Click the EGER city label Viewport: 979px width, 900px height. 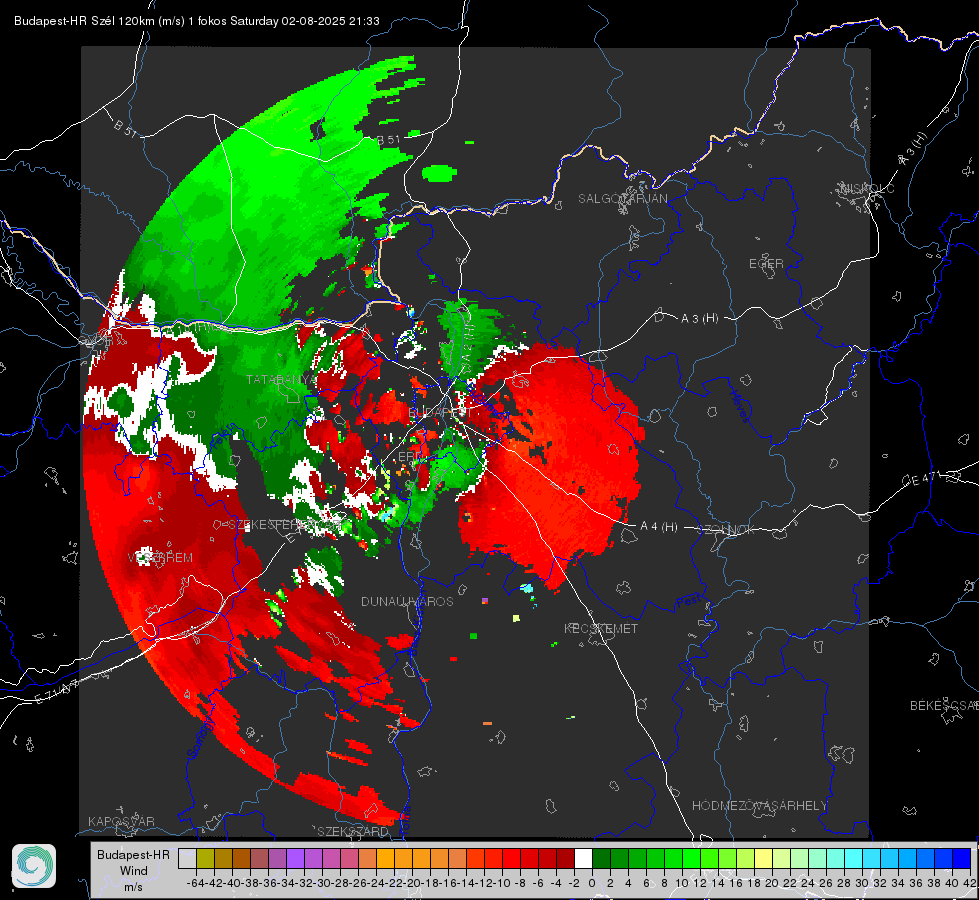pyautogui.click(x=766, y=264)
